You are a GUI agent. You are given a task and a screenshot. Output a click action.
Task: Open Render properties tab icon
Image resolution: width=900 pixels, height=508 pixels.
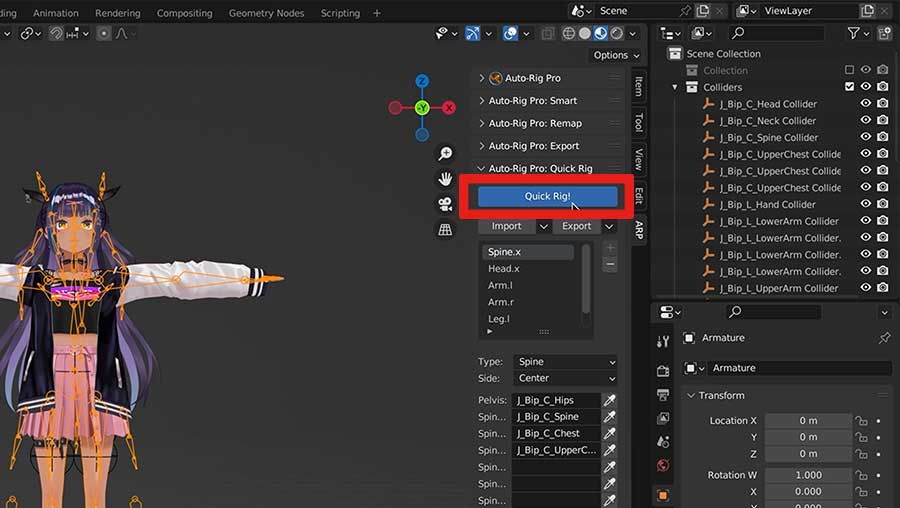point(663,370)
